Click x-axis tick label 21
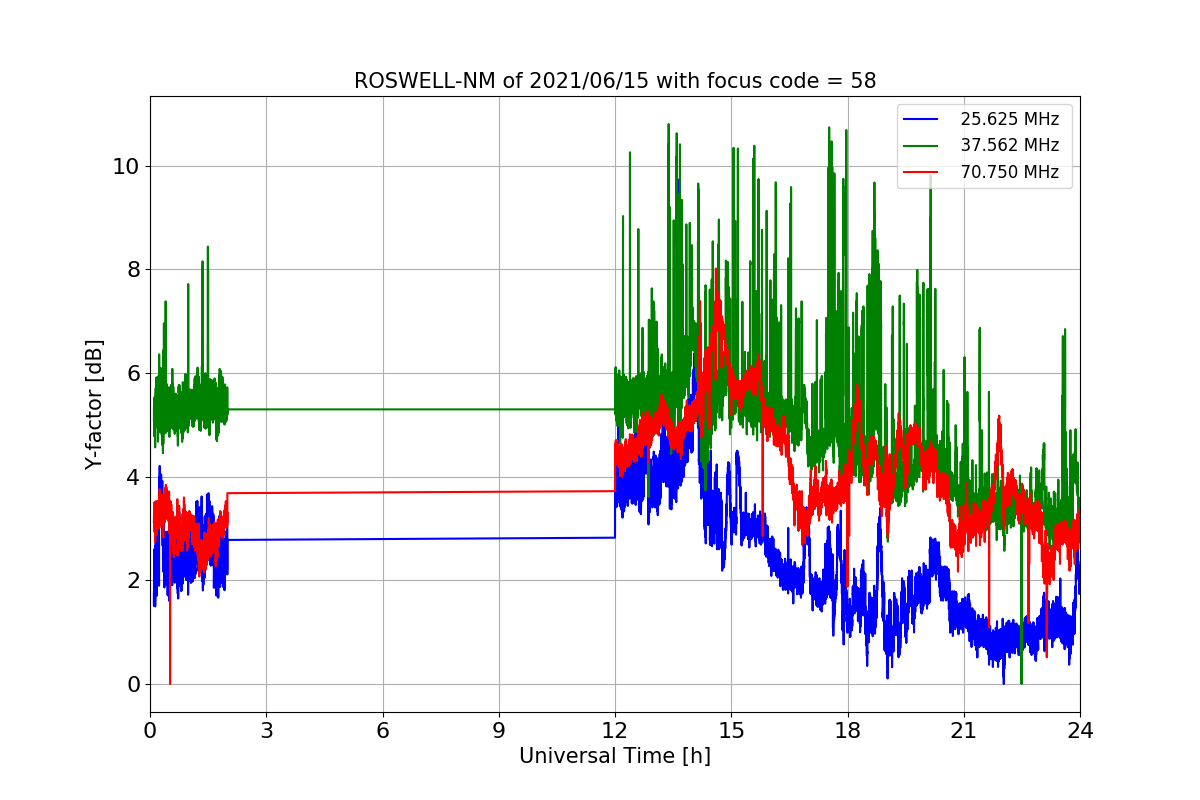The image size is (1200, 800). 964,731
